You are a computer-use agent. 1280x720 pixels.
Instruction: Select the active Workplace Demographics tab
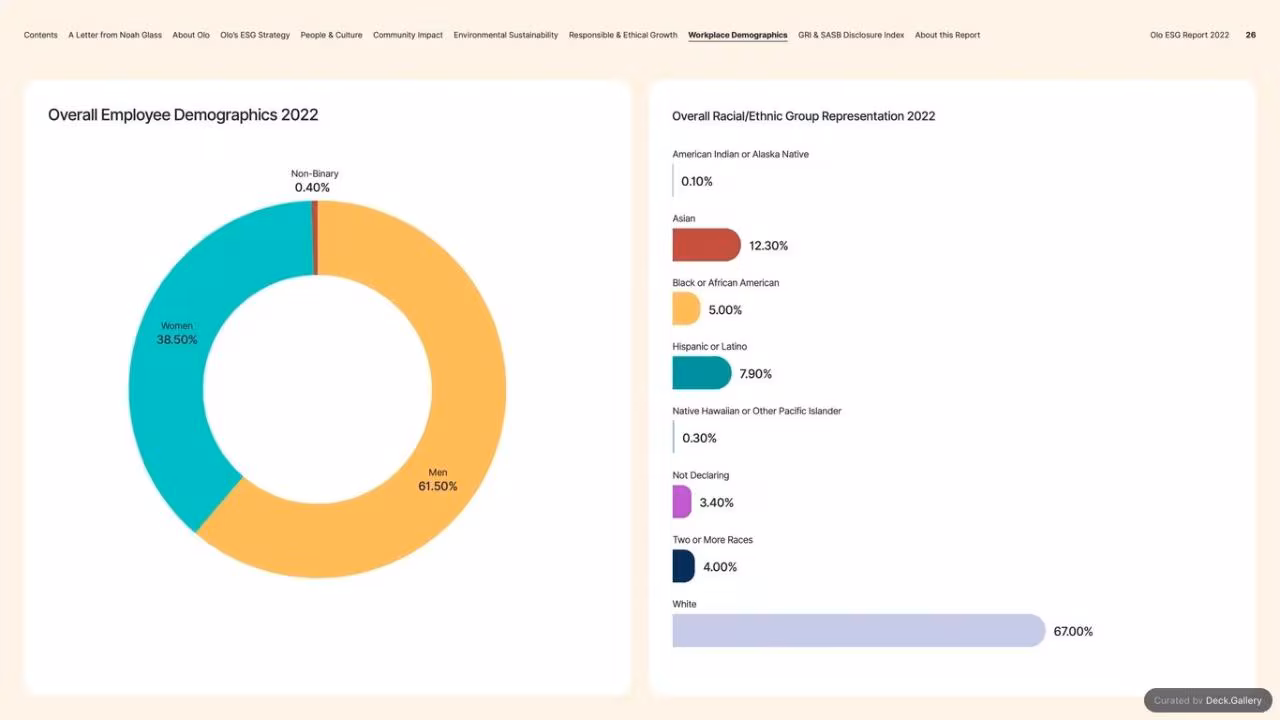click(x=738, y=35)
